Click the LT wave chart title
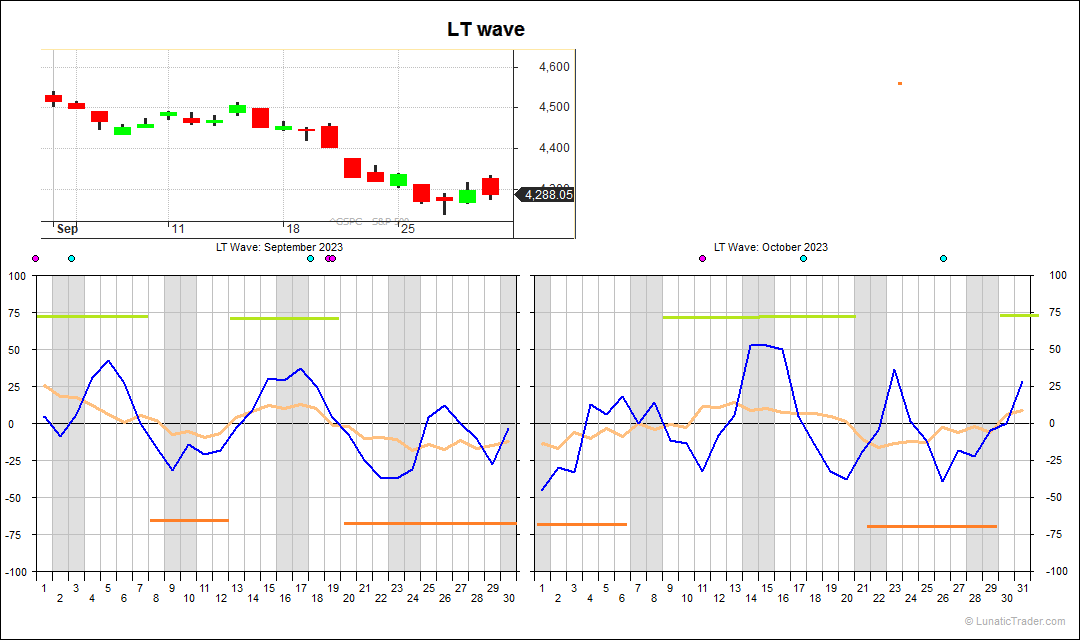Screen dimensions: 1080x640 point(485,29)
